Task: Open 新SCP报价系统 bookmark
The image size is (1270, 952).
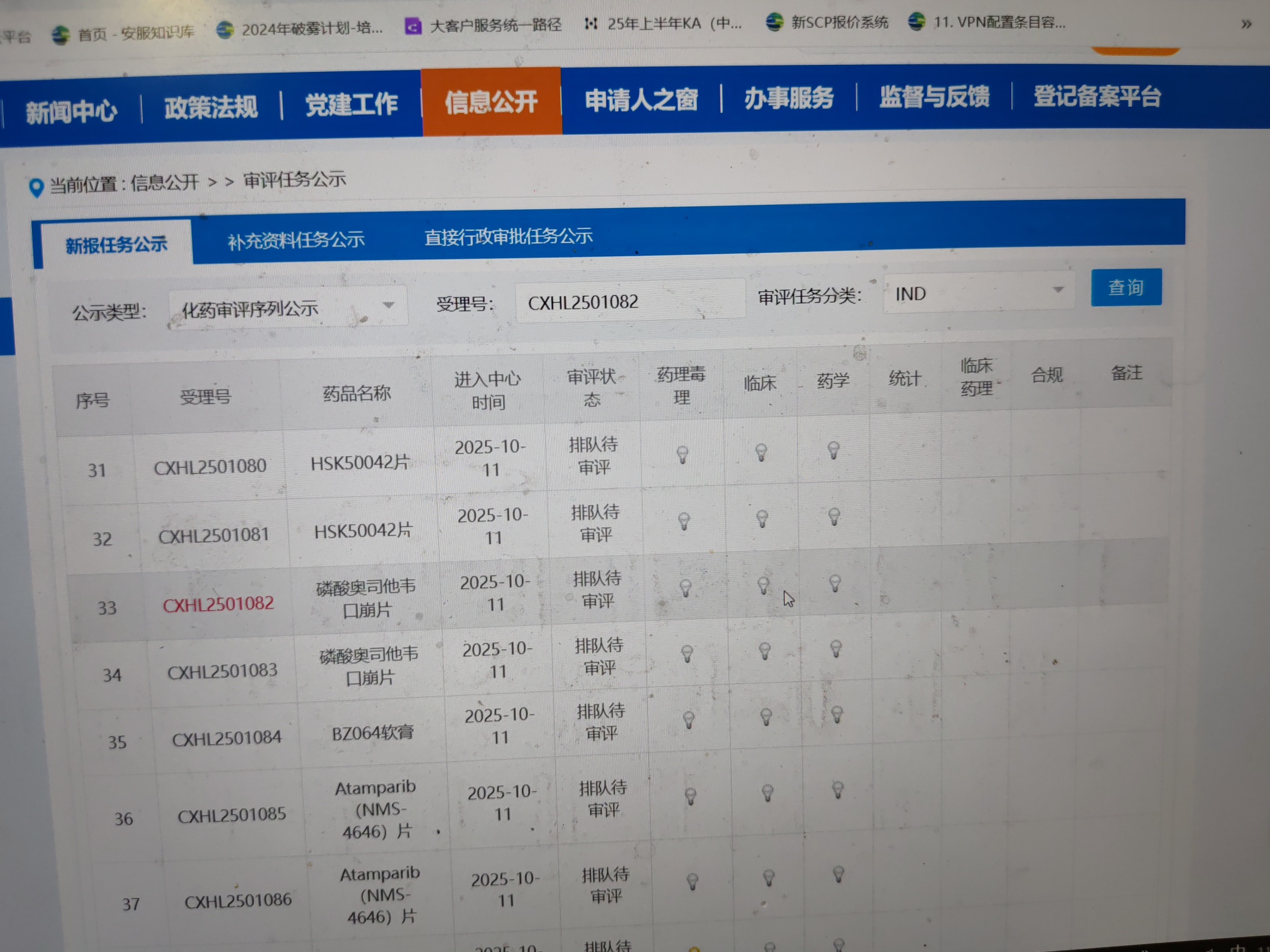Action: tap(827, 22)
